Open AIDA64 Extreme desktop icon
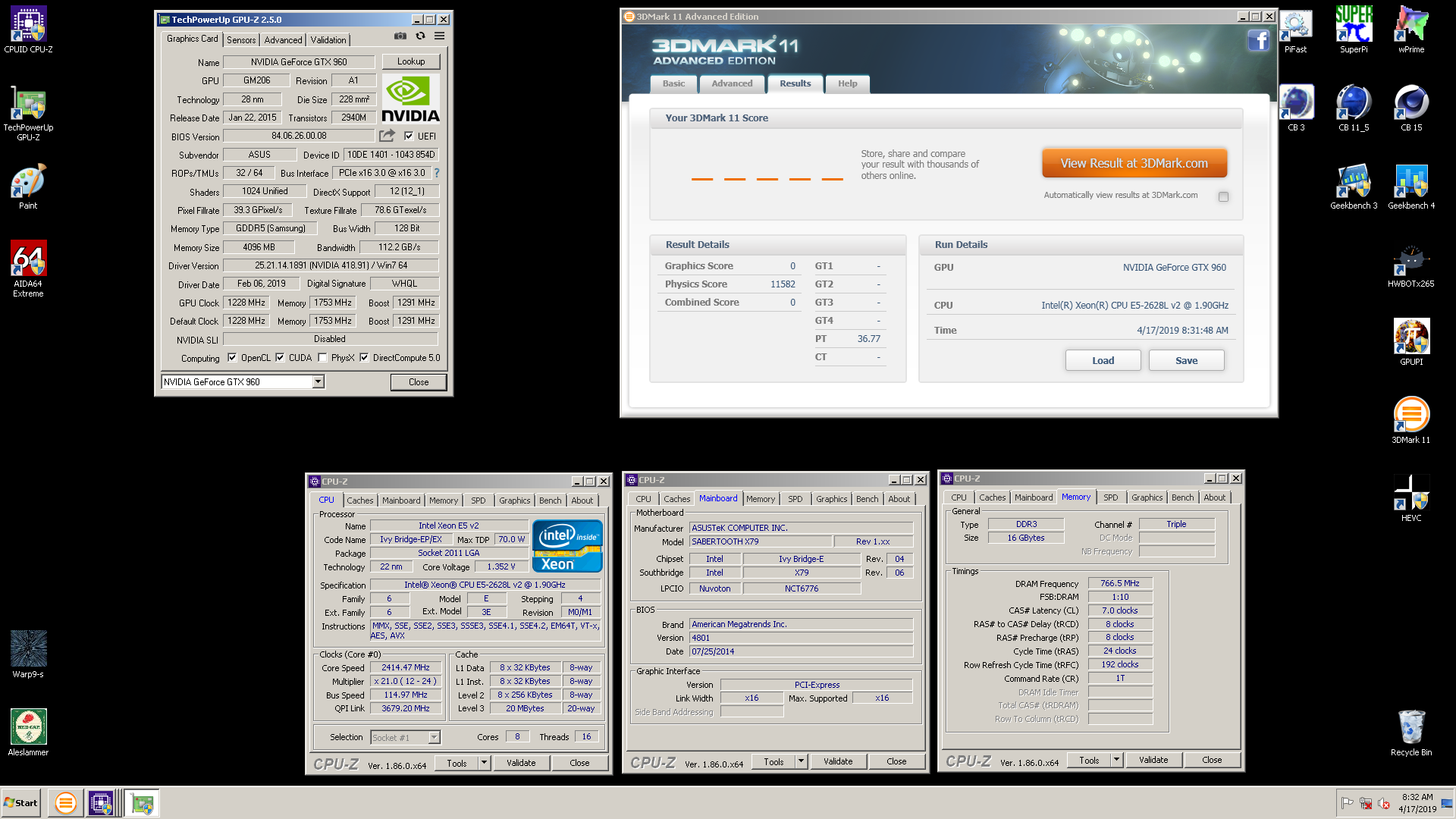This screenshot has height=819, width=1456. 28,268
